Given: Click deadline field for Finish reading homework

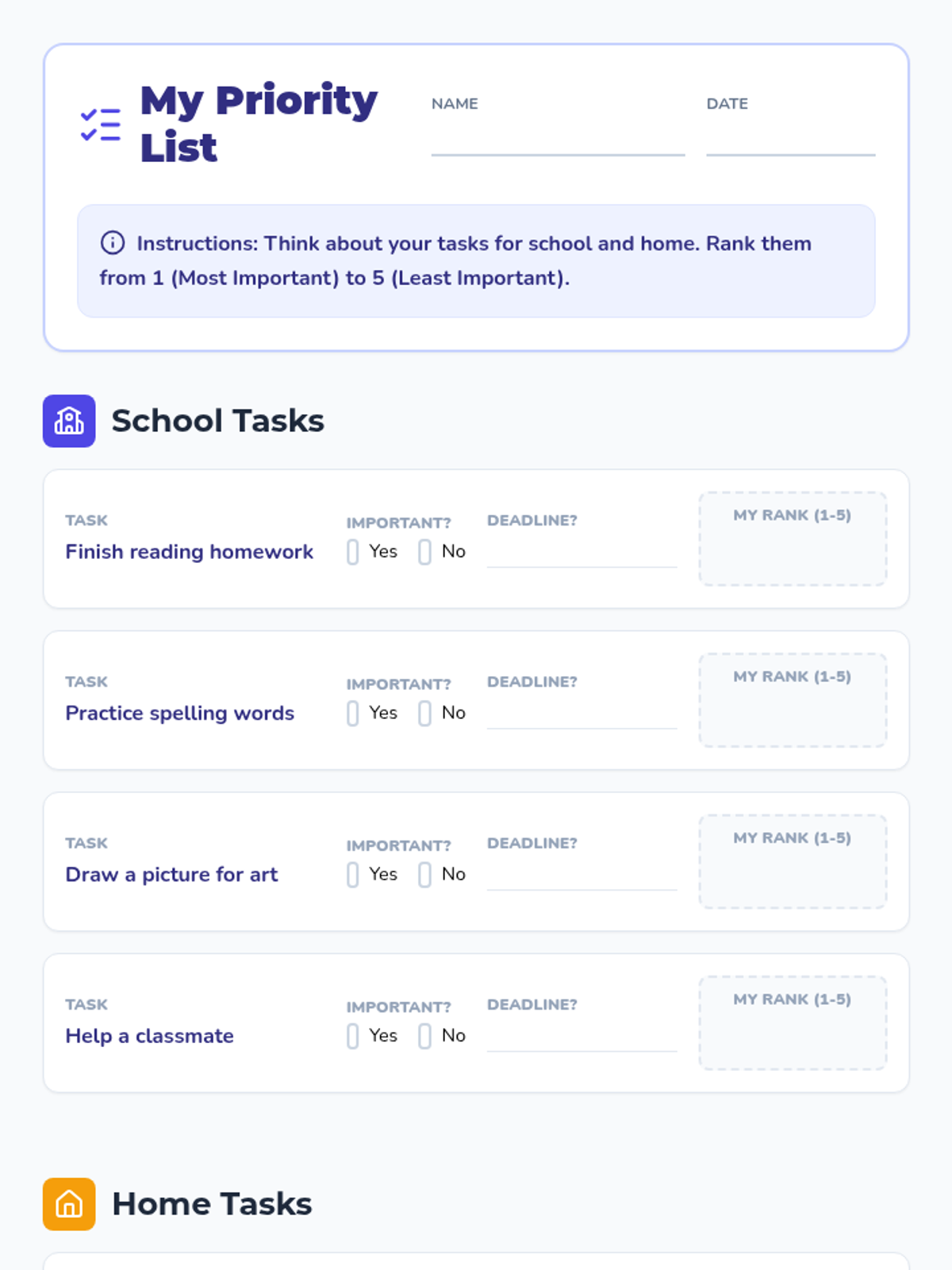Looking at the screenshot, I should pos(582,552).
